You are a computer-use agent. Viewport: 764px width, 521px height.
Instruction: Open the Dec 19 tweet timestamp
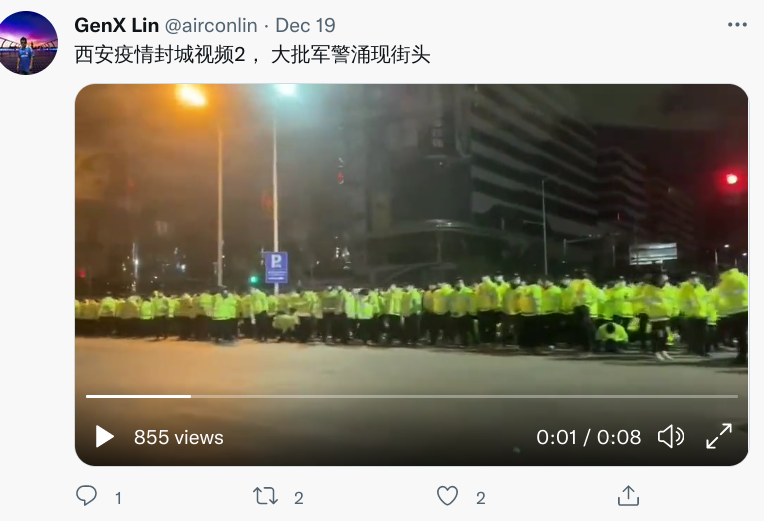point(306,25)
